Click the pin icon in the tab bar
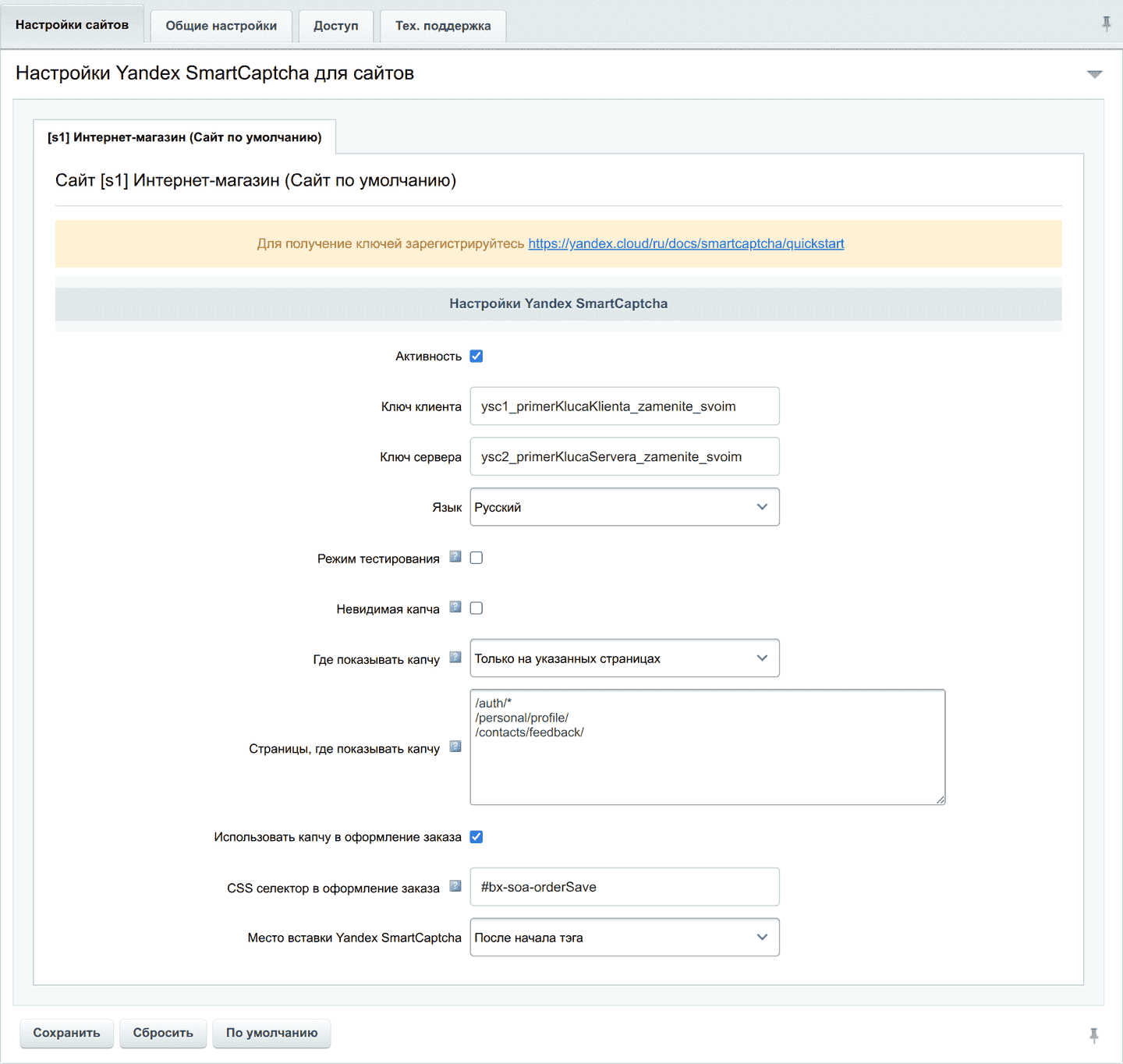The image size is (1123, 1064). coord(1106,24)
